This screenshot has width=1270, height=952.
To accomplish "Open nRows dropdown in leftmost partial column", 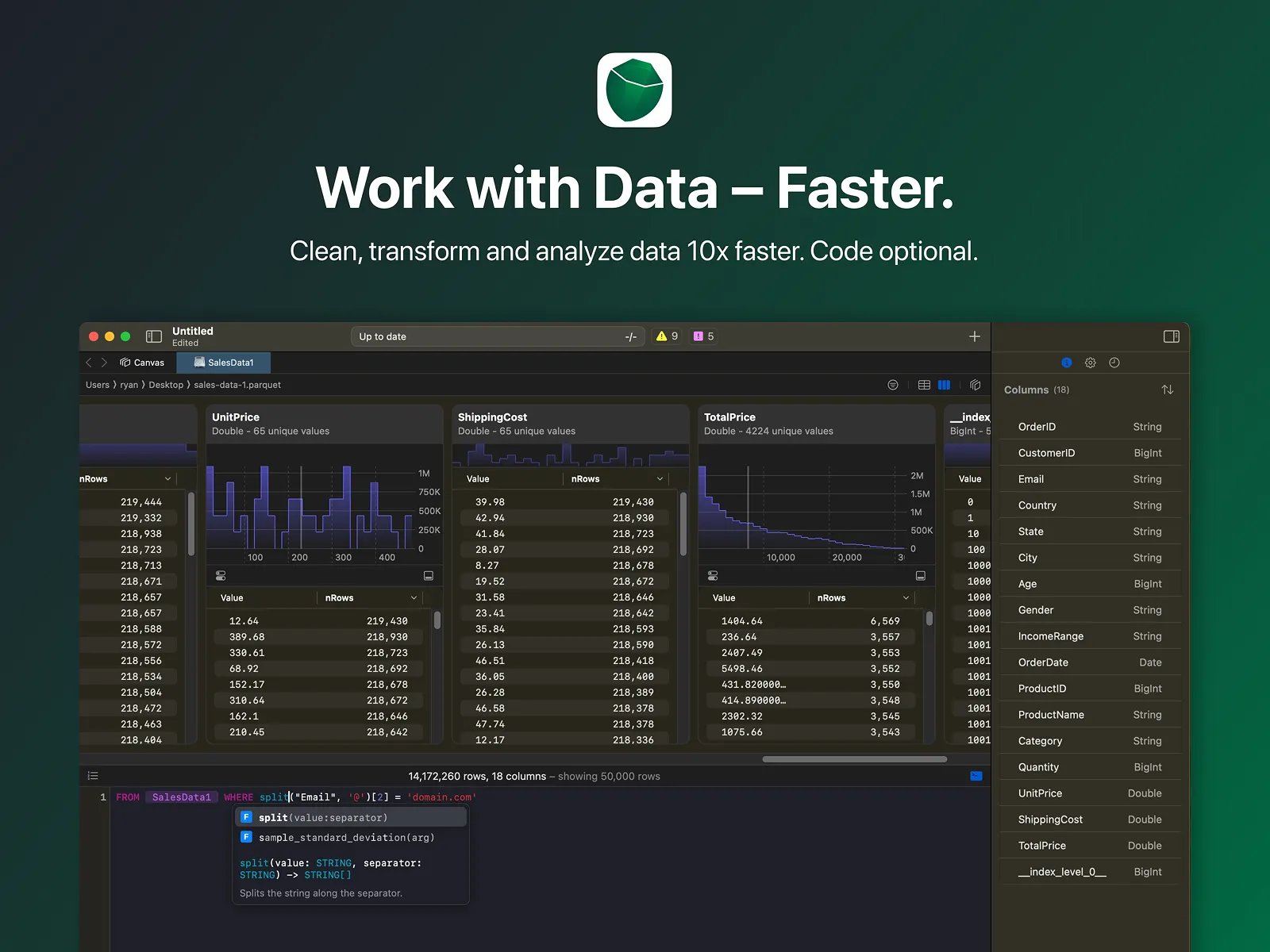I will click(x=167, y=479).
